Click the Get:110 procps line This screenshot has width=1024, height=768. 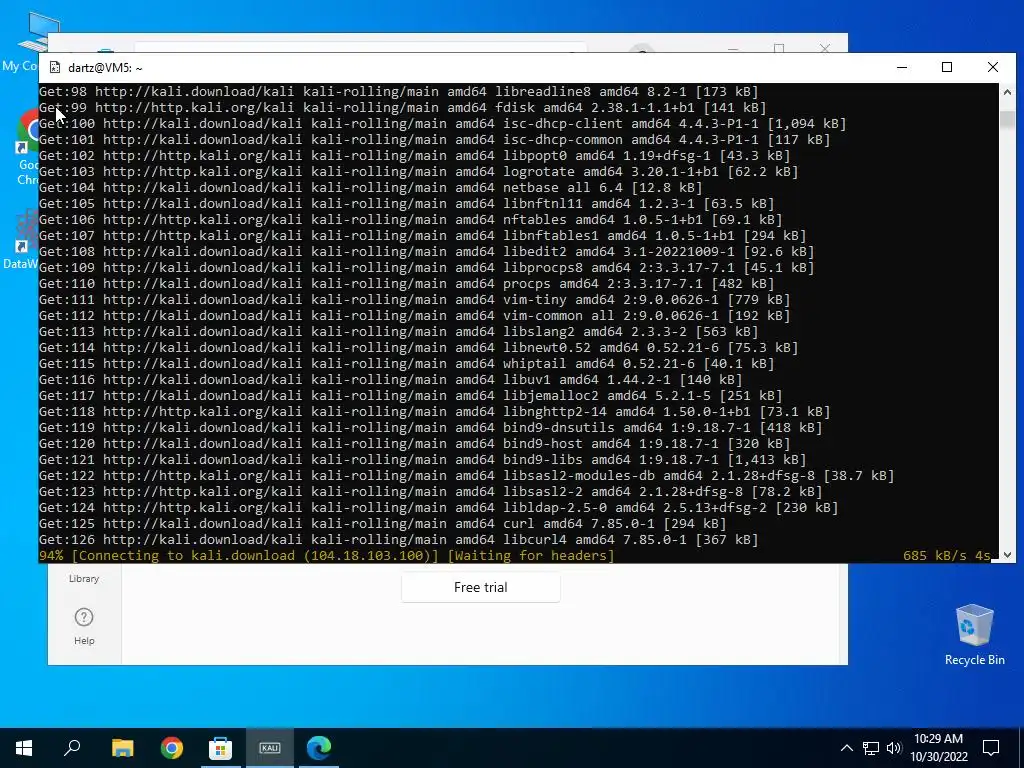(406, 283)
